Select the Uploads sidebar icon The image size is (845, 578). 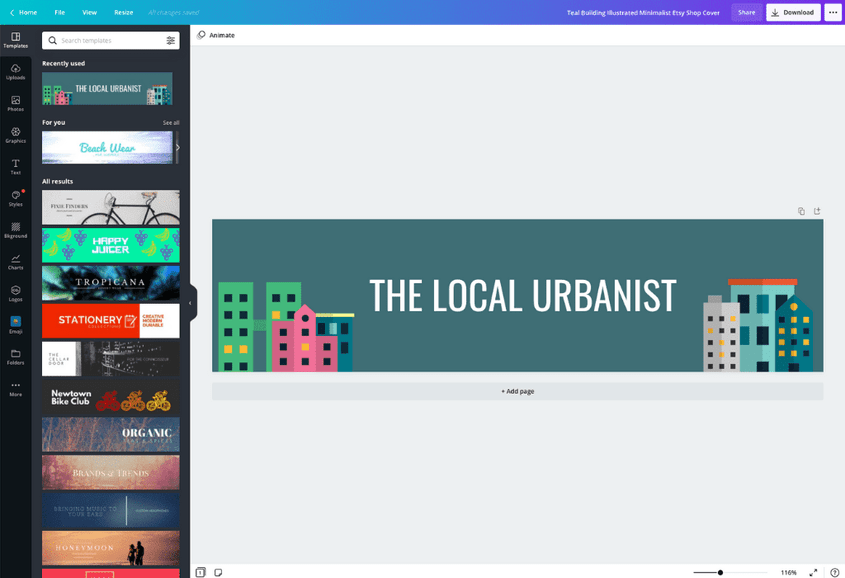click(15, 72)
